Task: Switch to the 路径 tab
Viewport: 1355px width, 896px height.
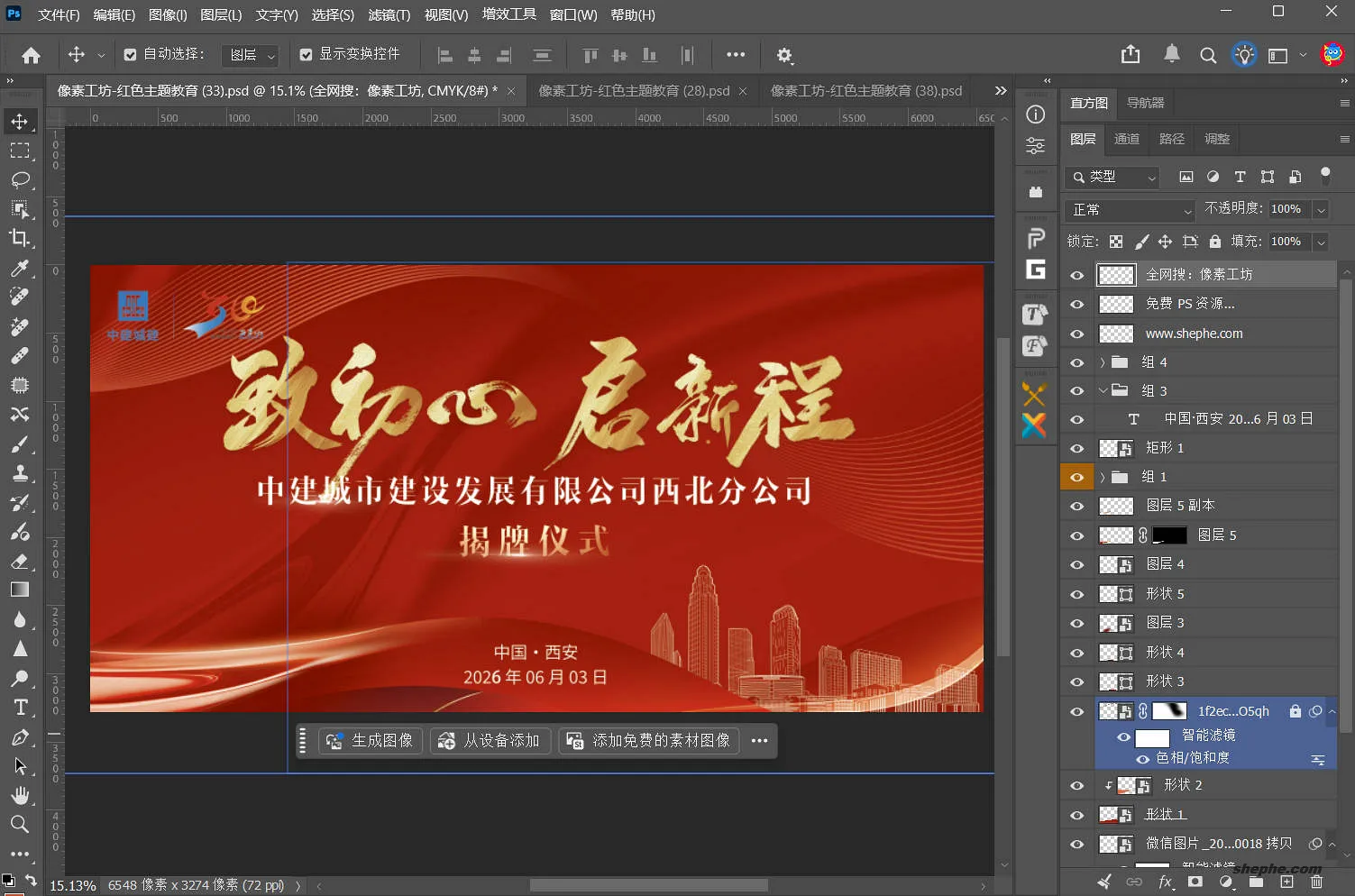Action: pyautogui.click(x=1172, y=139)
